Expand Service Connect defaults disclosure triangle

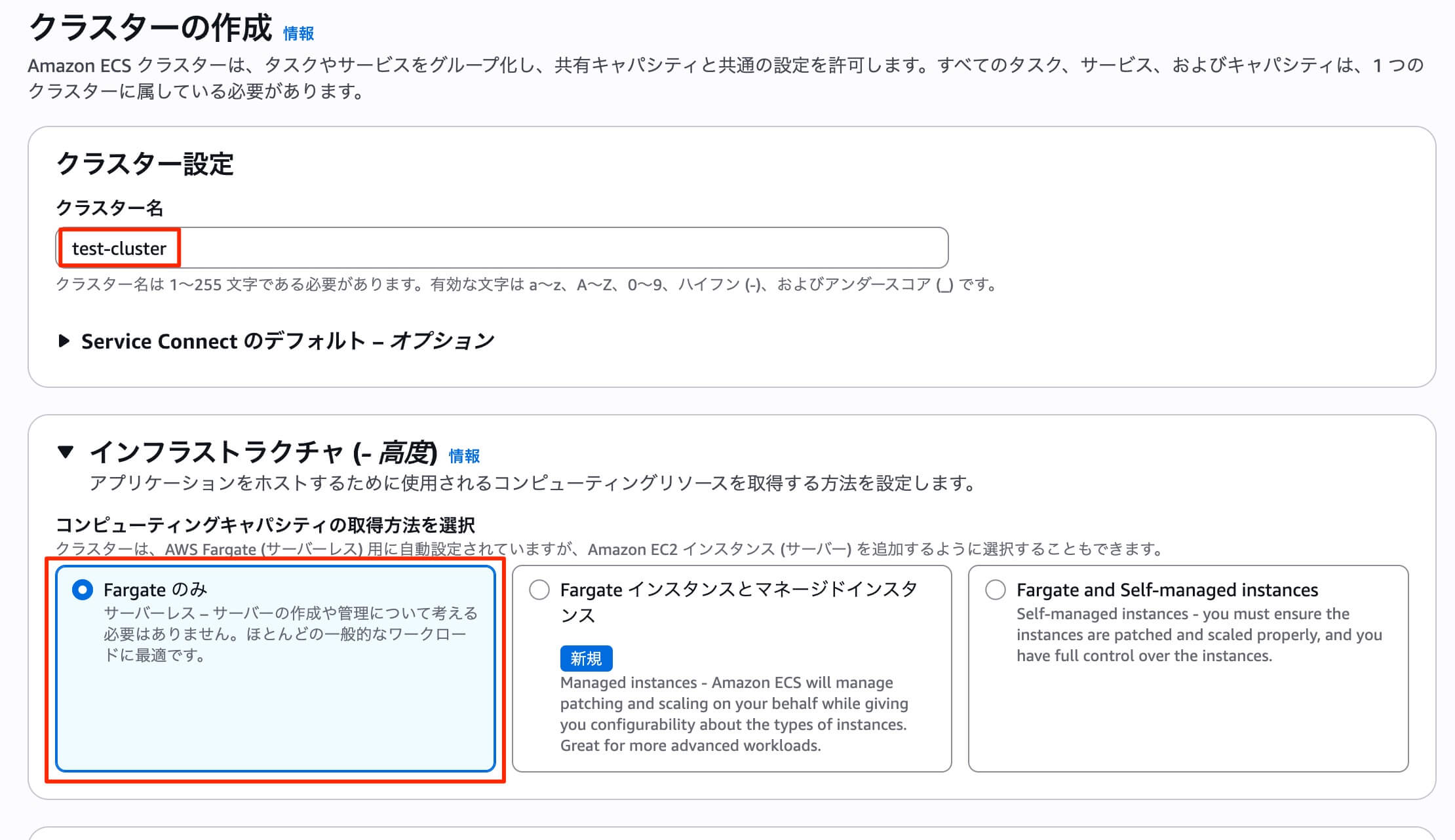(x=64, y=341)
